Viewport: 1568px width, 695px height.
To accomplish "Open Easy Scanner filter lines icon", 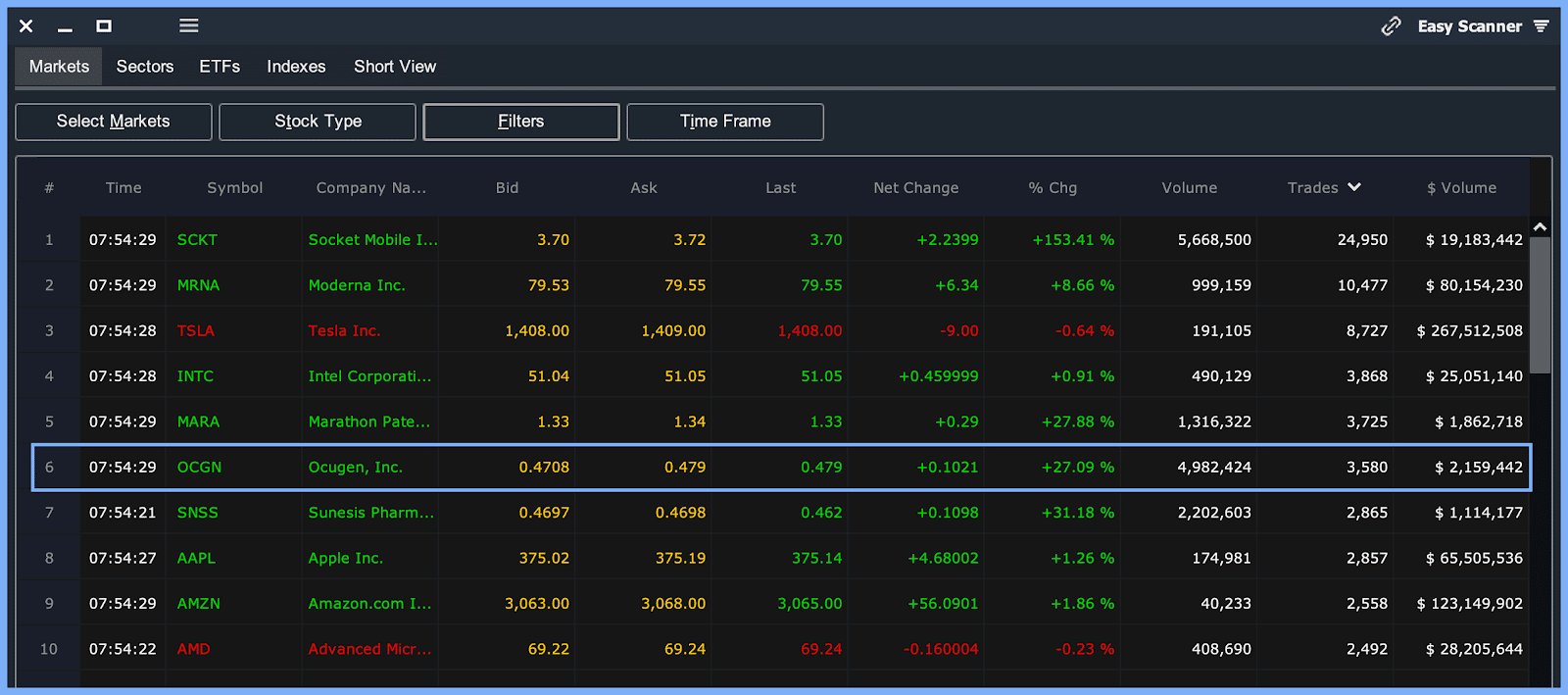I will click(x=1542, y=25).
